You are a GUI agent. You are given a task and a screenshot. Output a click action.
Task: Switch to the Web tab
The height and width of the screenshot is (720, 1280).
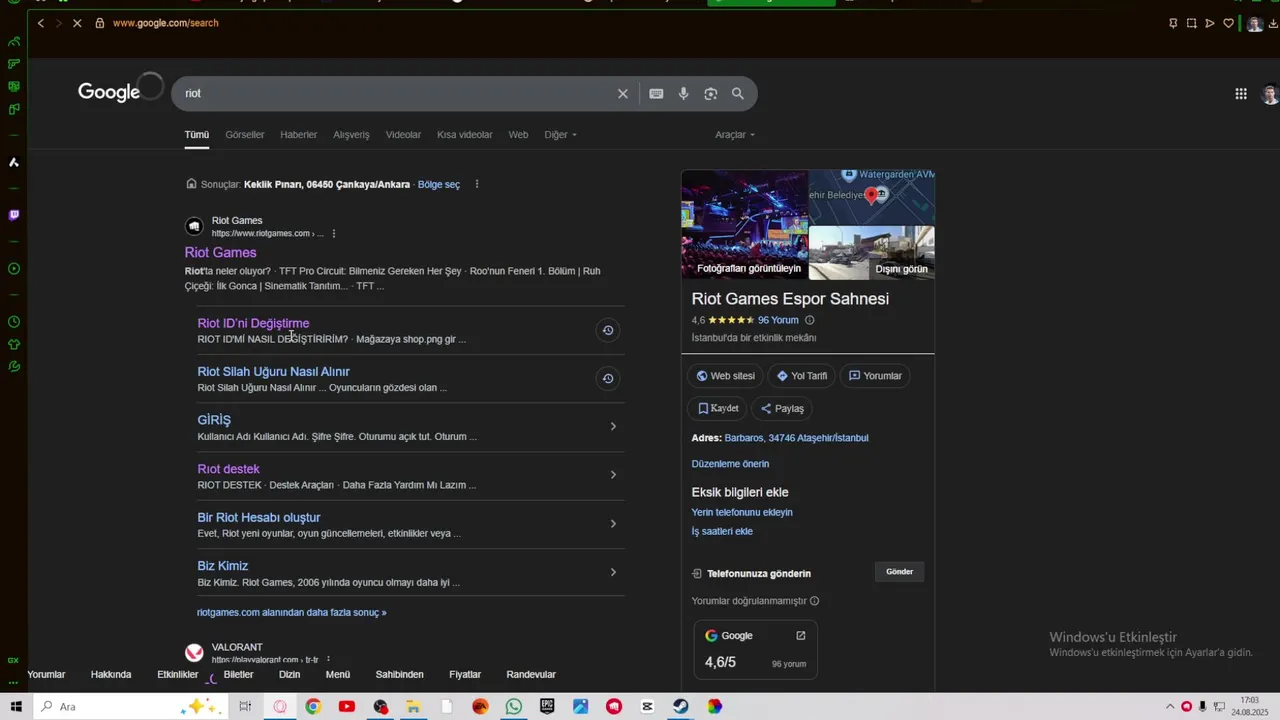[518, 134]
